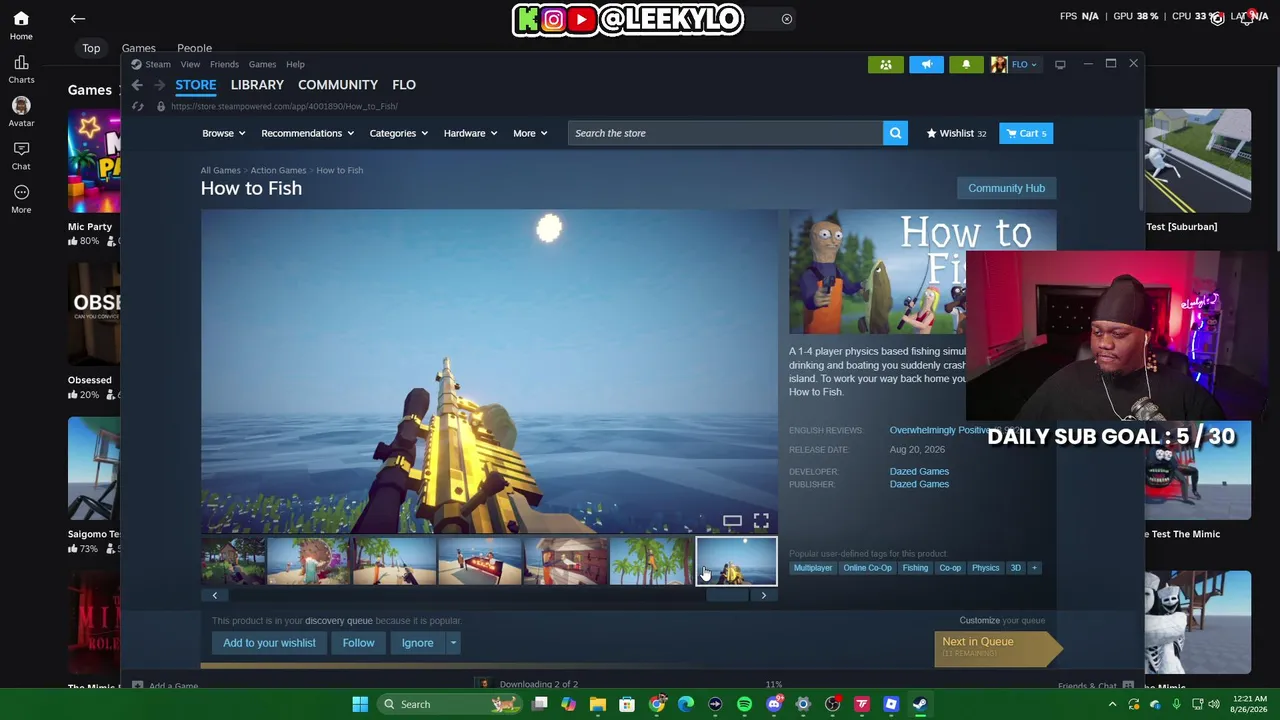Add more tags with the plus button
The image size is (1280, 720).
click(x=1034, y=568)
